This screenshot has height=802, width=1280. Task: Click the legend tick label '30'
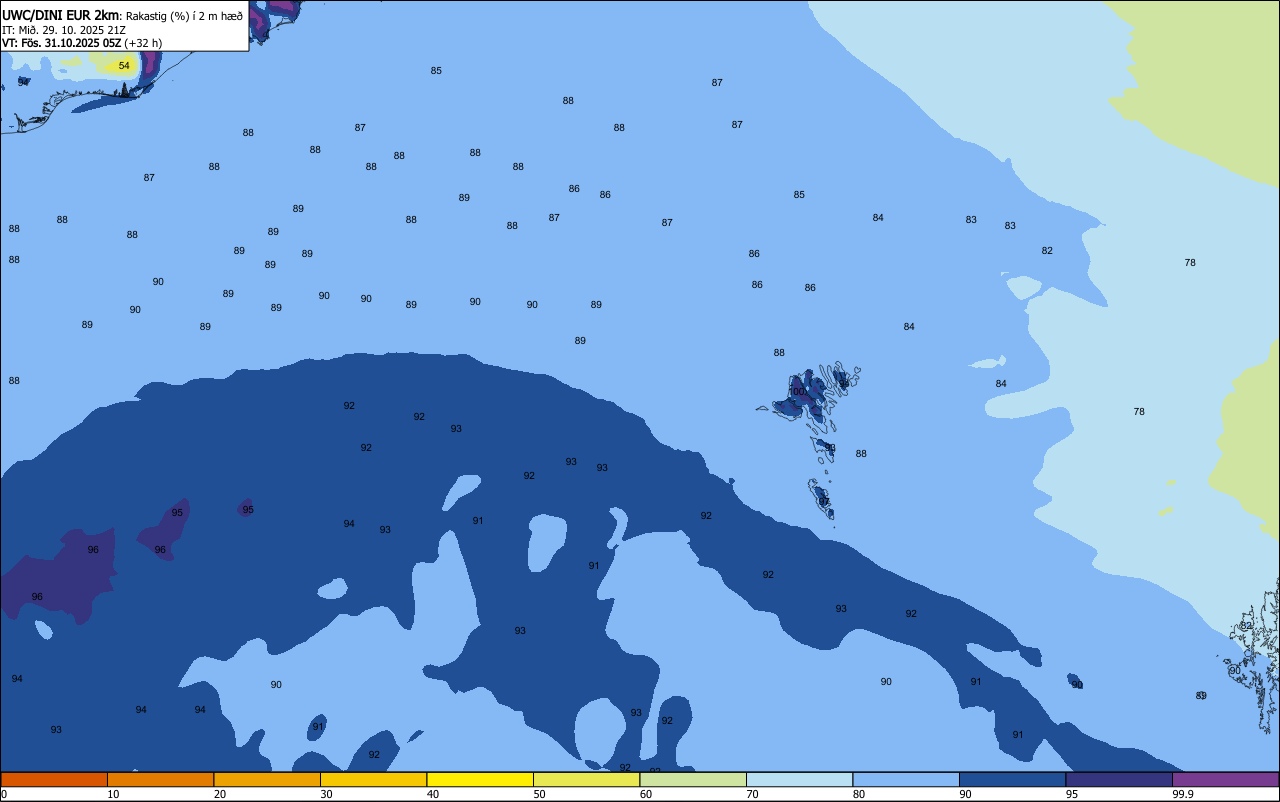(326, 794)
